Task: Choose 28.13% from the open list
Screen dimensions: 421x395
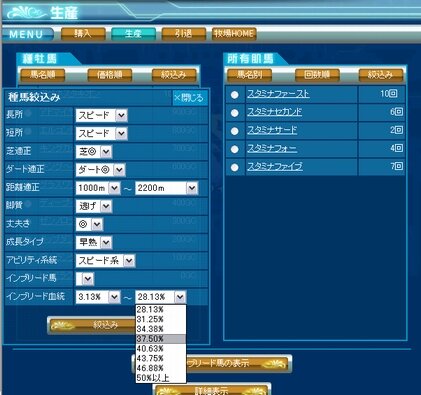Action: pos(161,310)
